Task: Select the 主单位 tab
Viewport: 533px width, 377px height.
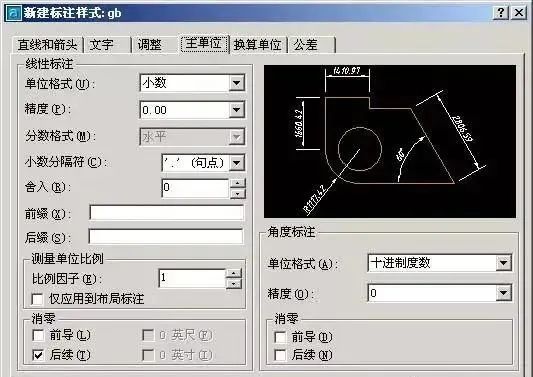Action: pos(204,44)
